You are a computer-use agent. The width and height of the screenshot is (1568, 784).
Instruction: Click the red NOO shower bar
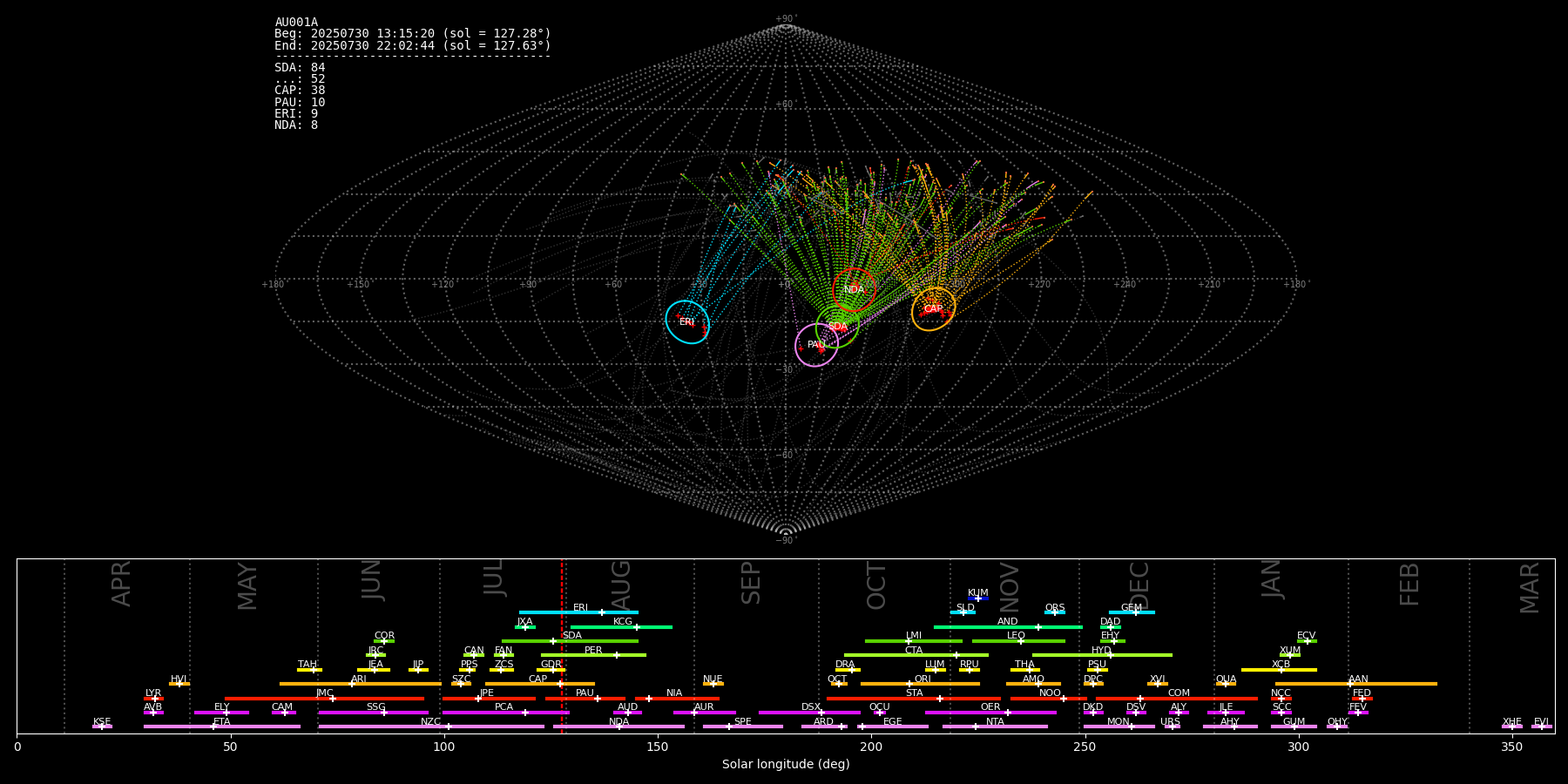click(1049, 698)
